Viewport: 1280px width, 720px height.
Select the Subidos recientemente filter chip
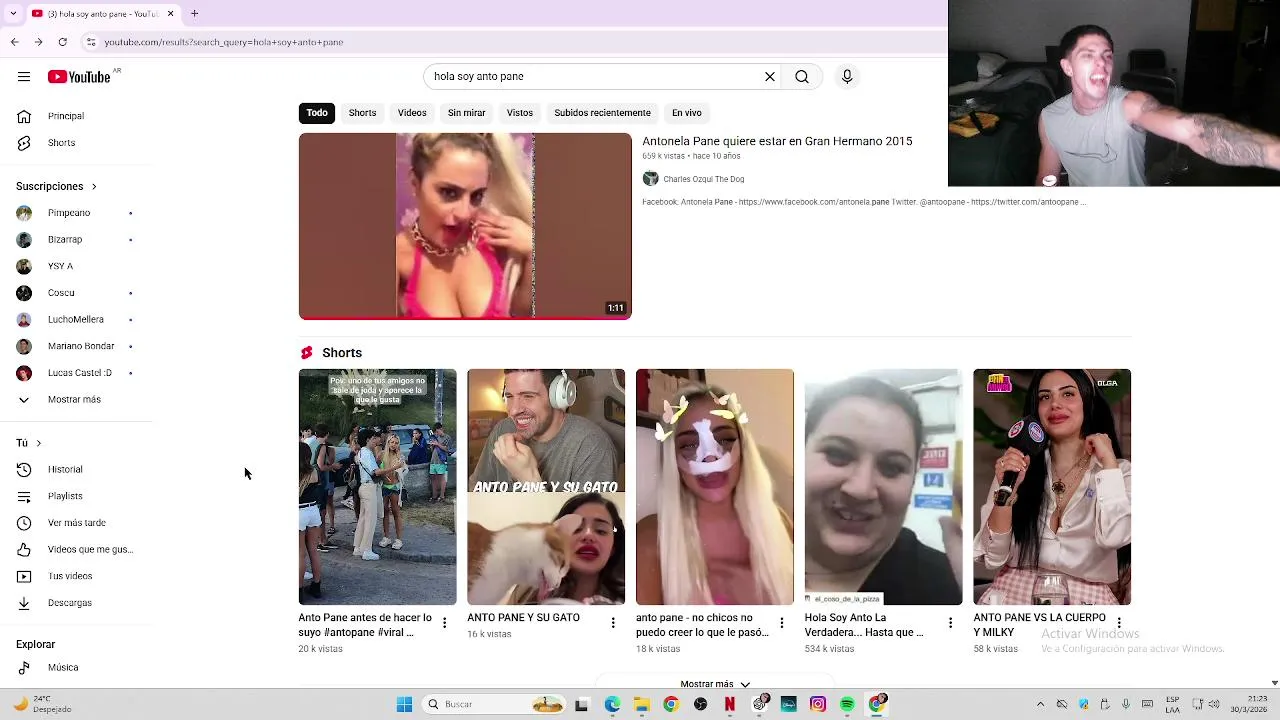point(602,113)
